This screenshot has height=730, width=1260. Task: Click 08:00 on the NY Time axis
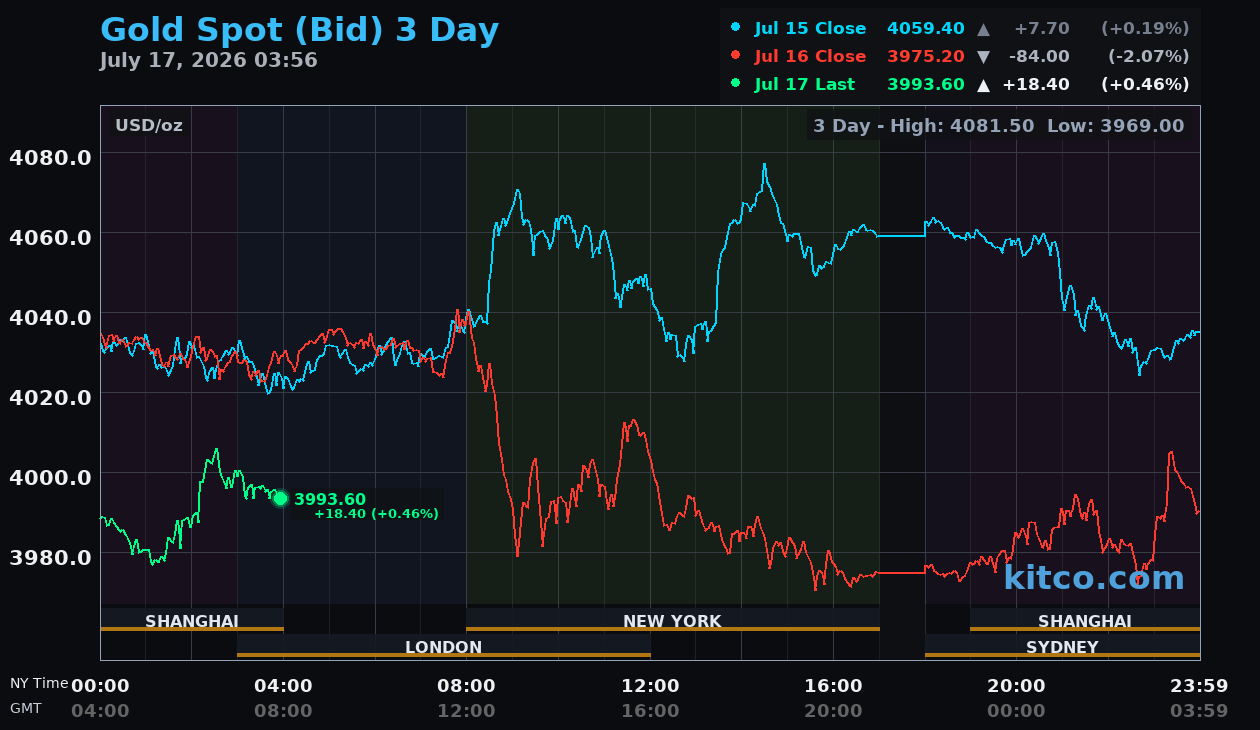(466, 686)
